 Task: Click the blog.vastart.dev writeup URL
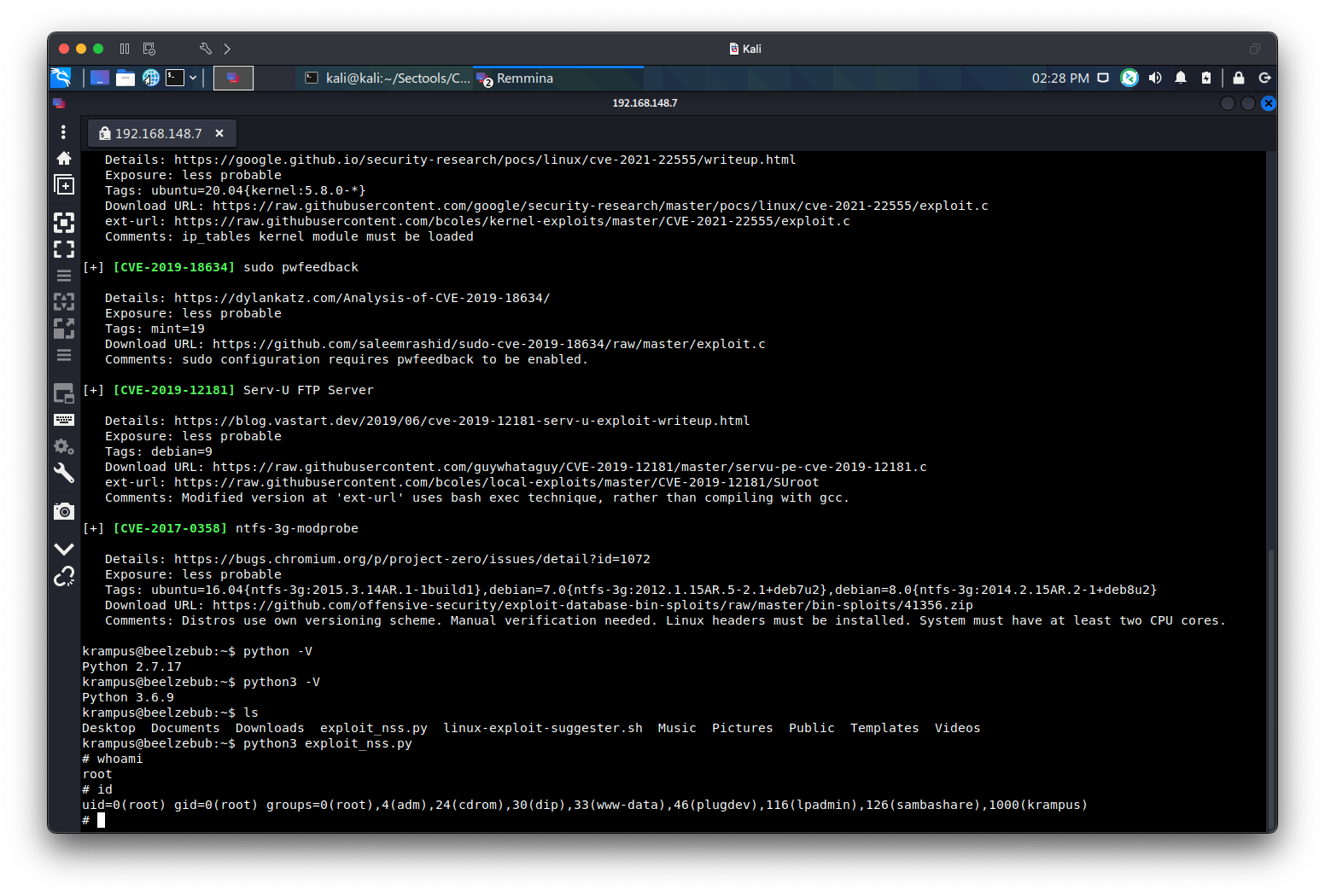pos(462,421)
